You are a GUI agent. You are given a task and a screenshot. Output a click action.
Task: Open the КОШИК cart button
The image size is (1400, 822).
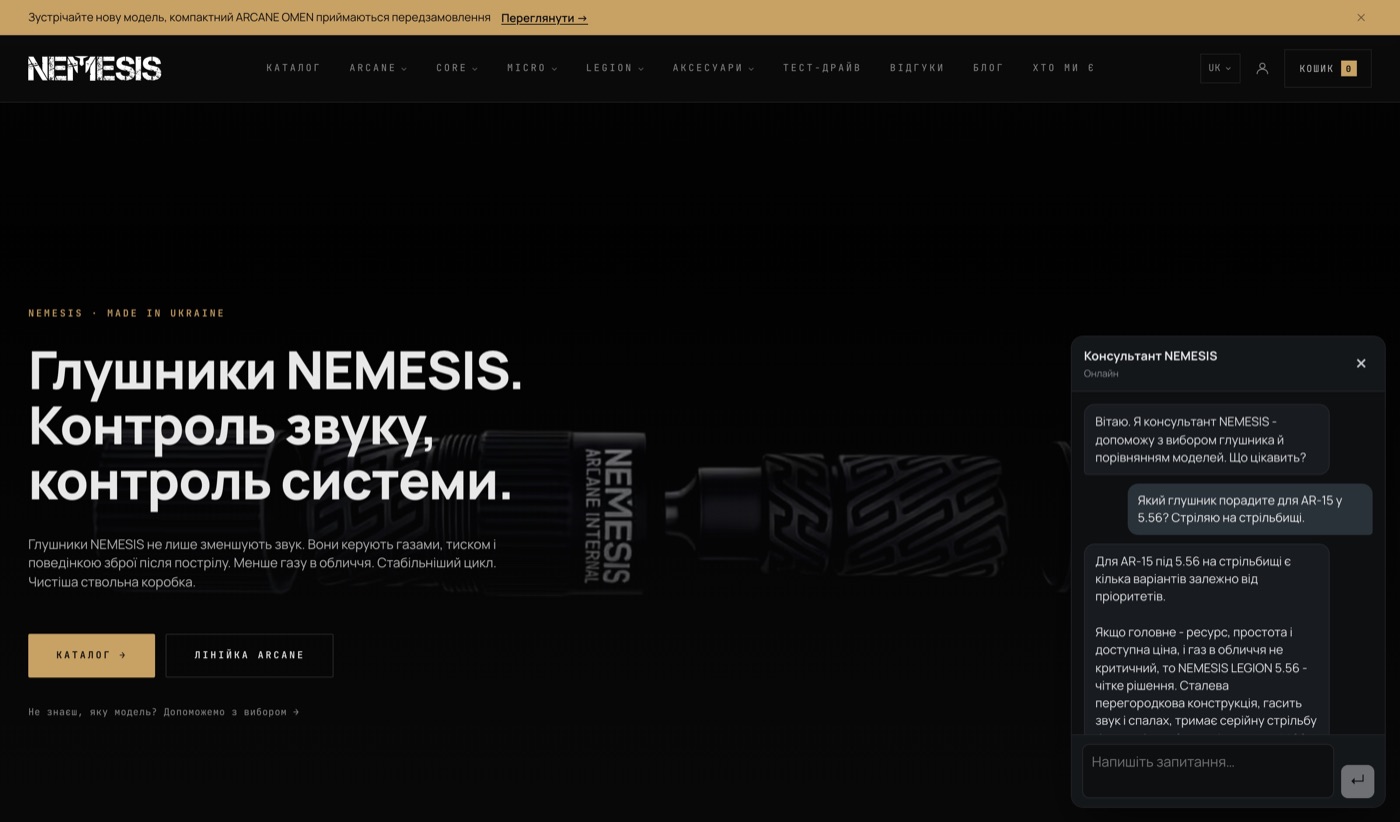pyautogui.click(x=1327, y=68)
